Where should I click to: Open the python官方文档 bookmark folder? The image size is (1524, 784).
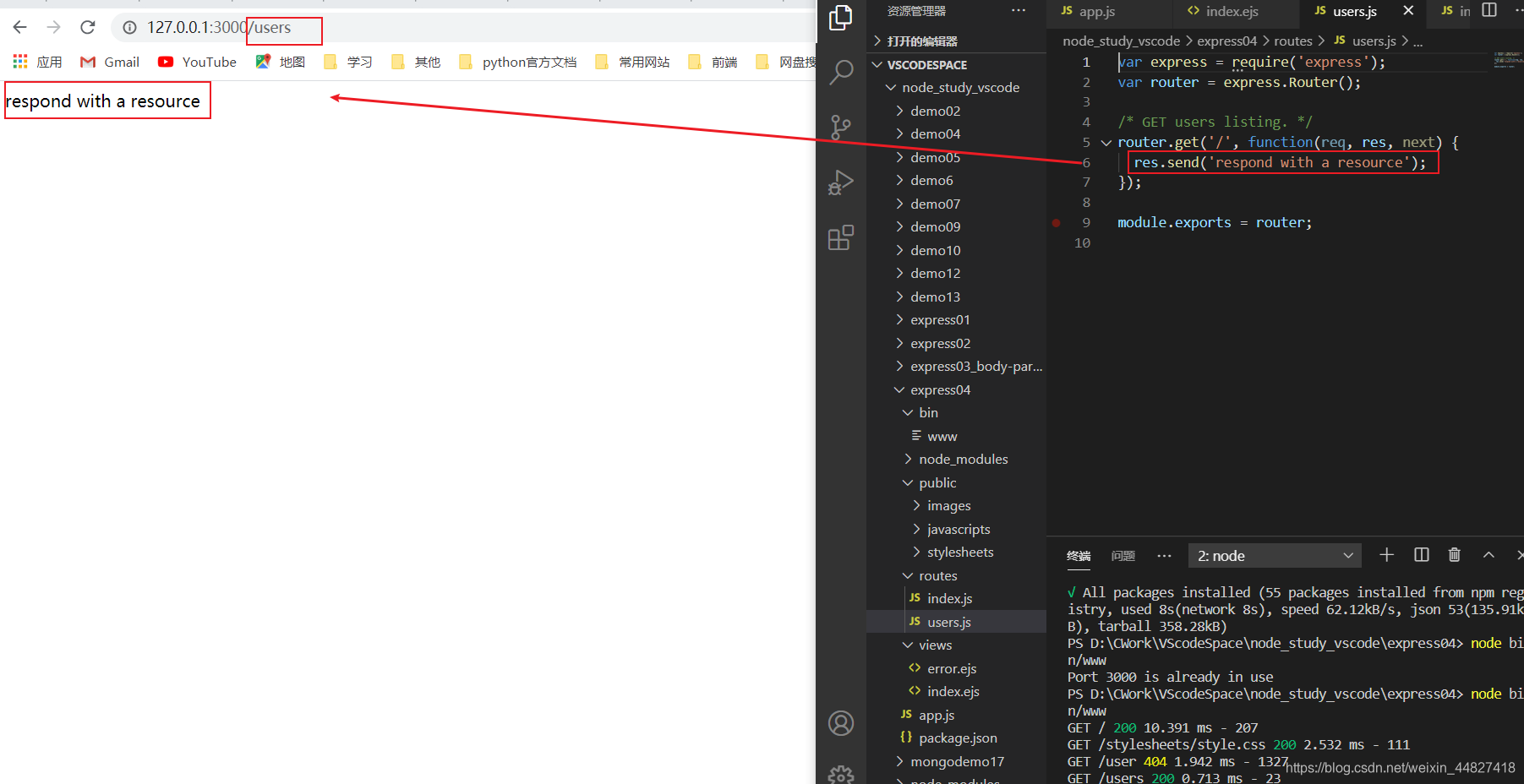(x=518, y=62)
